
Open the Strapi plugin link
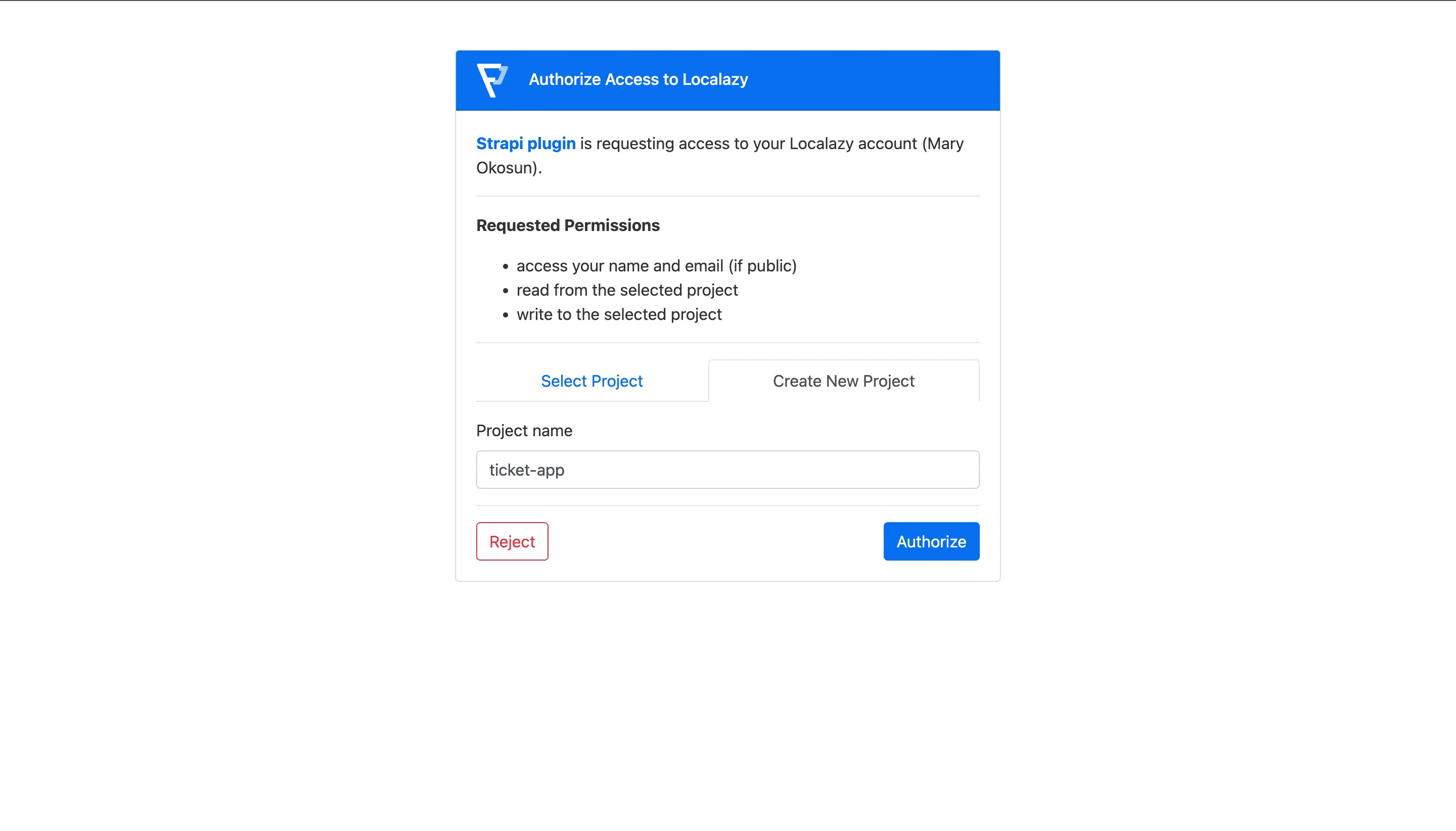[526, 143]
